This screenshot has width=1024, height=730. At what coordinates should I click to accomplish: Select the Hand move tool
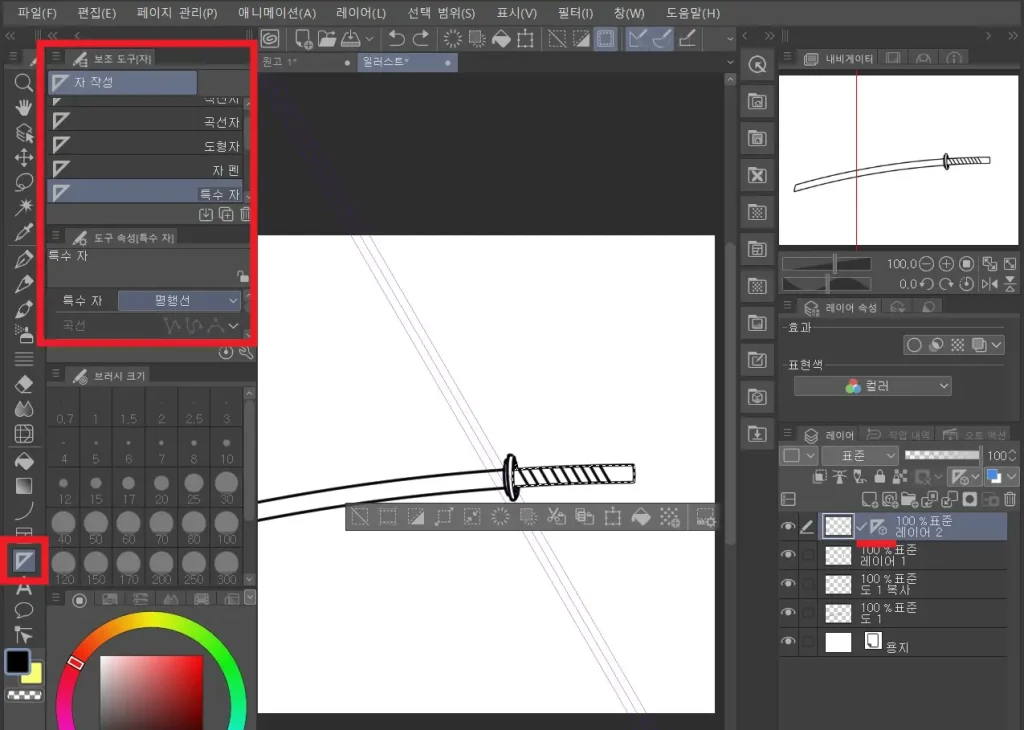[x=24, y=107]
